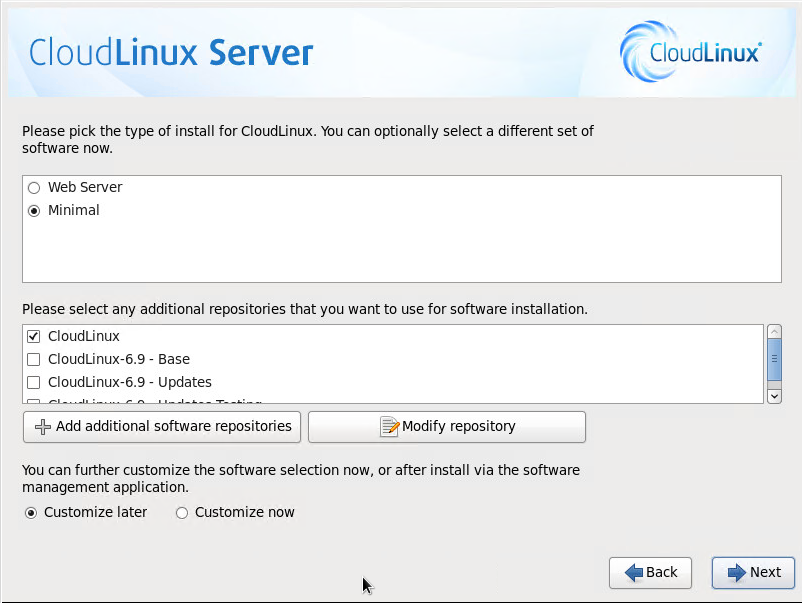Click the plus icon on Add repositories button
The height and width of the screenshot is (603, 802).
tap(42, 427)
